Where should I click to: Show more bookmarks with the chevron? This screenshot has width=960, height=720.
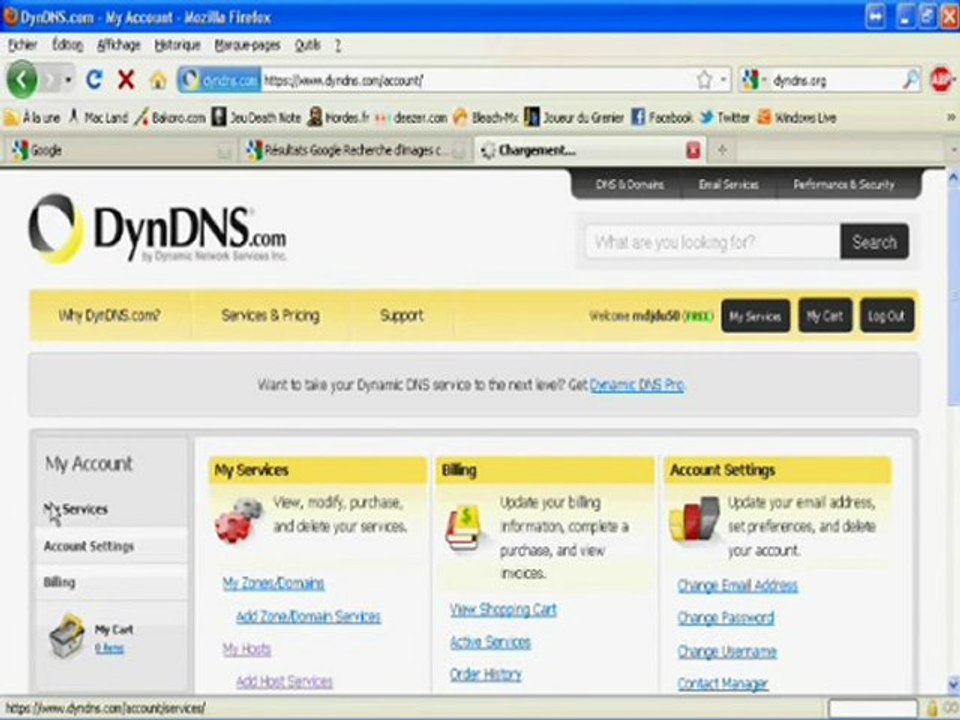tap(951, 117)
